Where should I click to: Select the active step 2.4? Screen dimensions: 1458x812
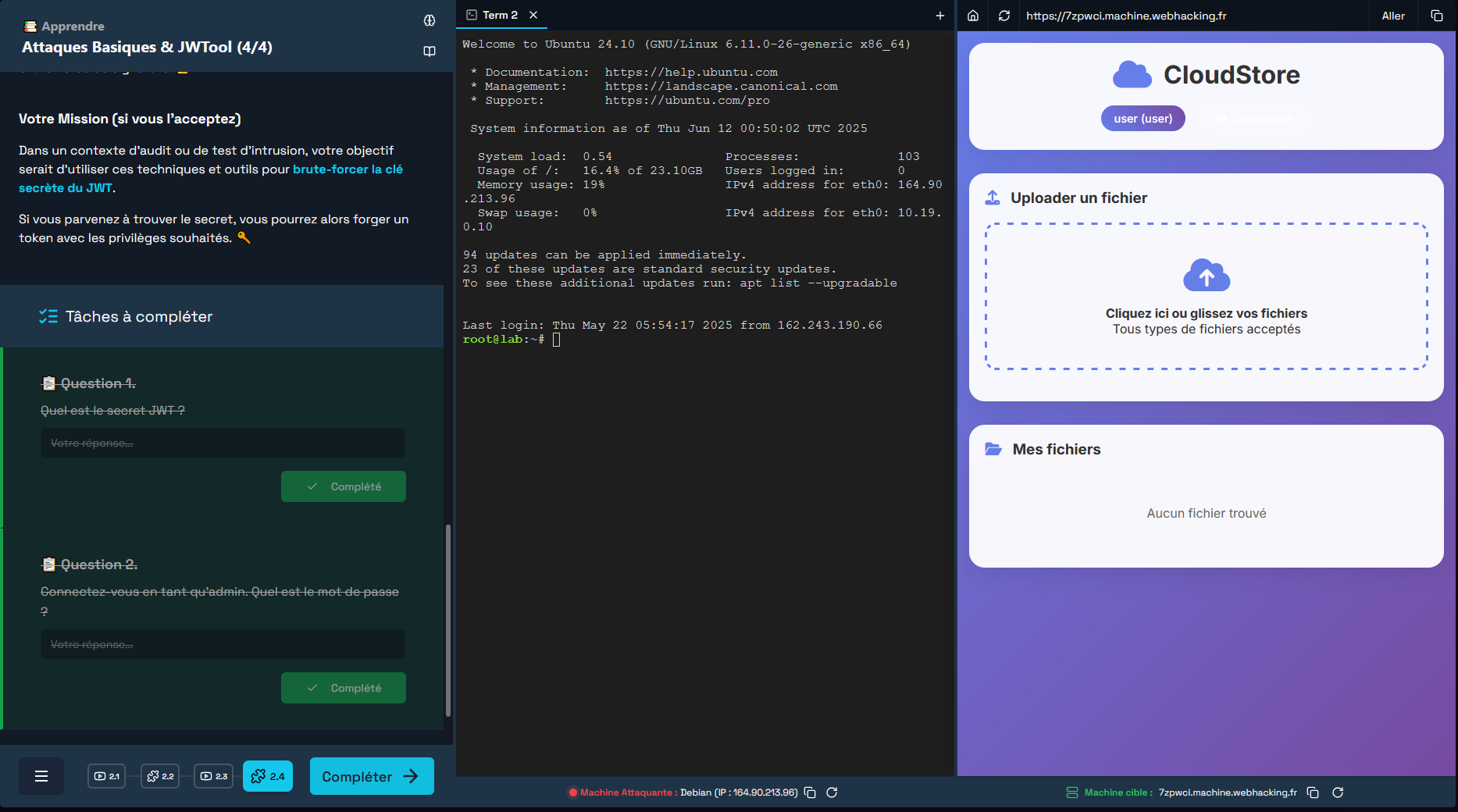(x=268, y=776)
